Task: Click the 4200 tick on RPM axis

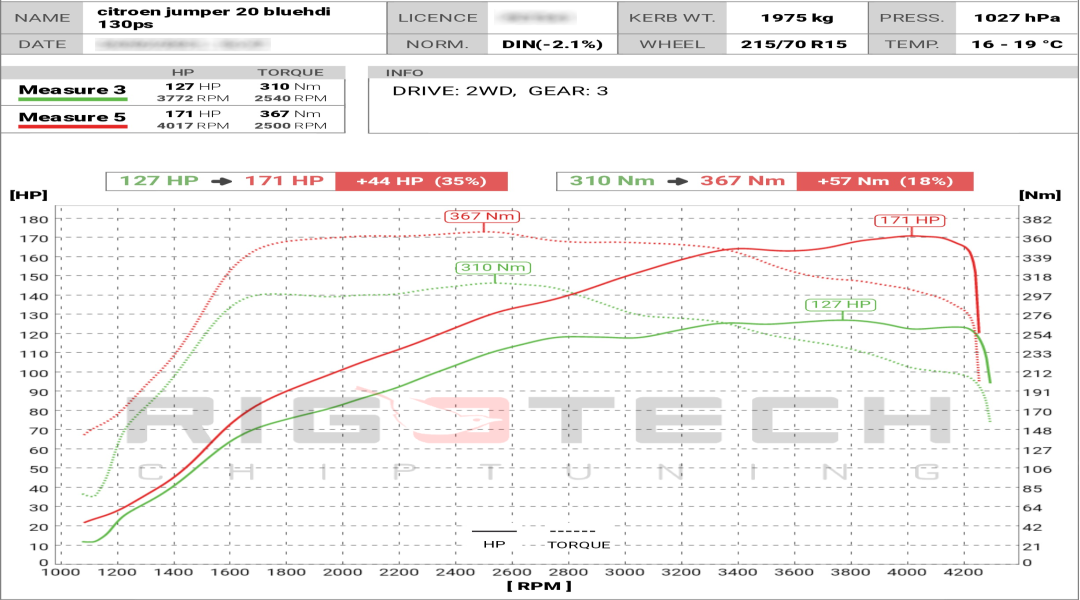Action: click(x=964, y=572)
